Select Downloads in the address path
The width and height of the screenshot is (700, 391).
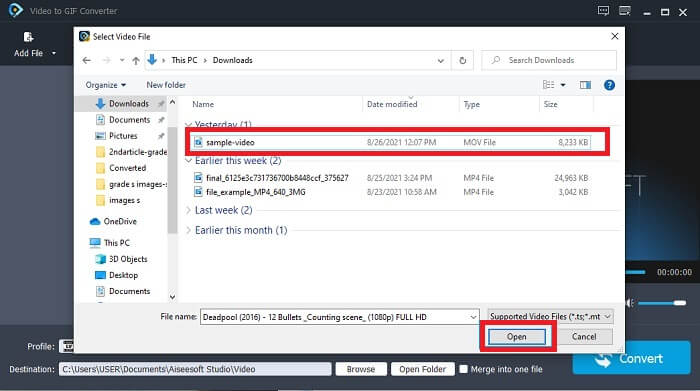(233, 60)
